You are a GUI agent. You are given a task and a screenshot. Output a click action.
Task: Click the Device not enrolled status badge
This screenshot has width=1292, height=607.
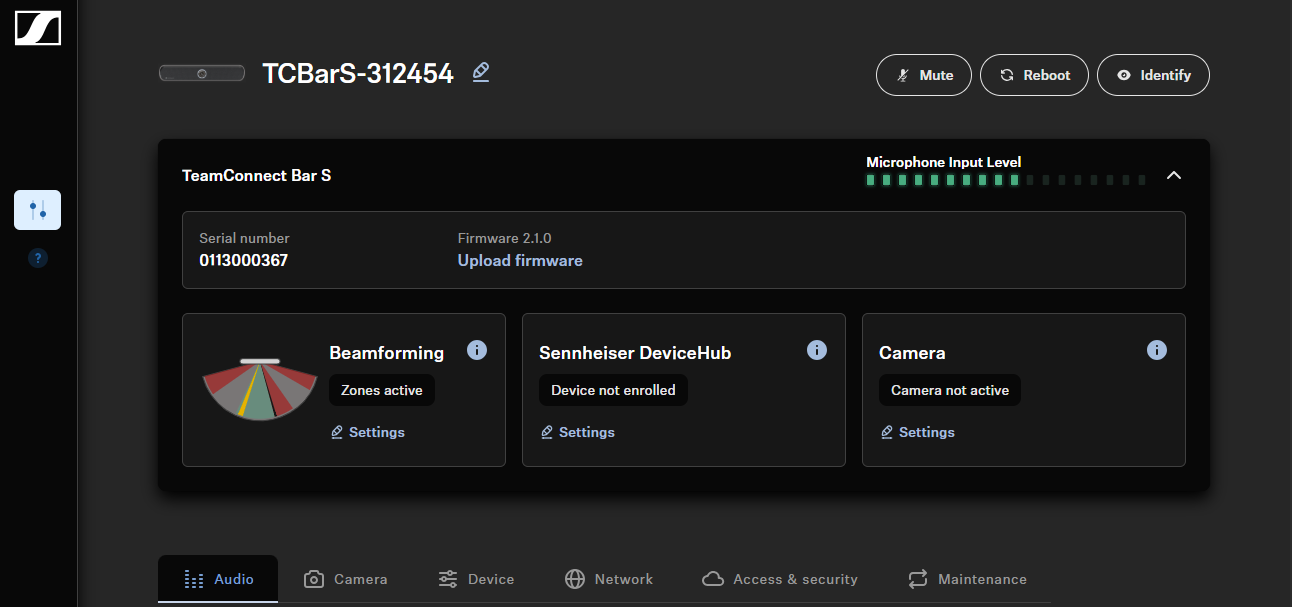pos(613,390)
